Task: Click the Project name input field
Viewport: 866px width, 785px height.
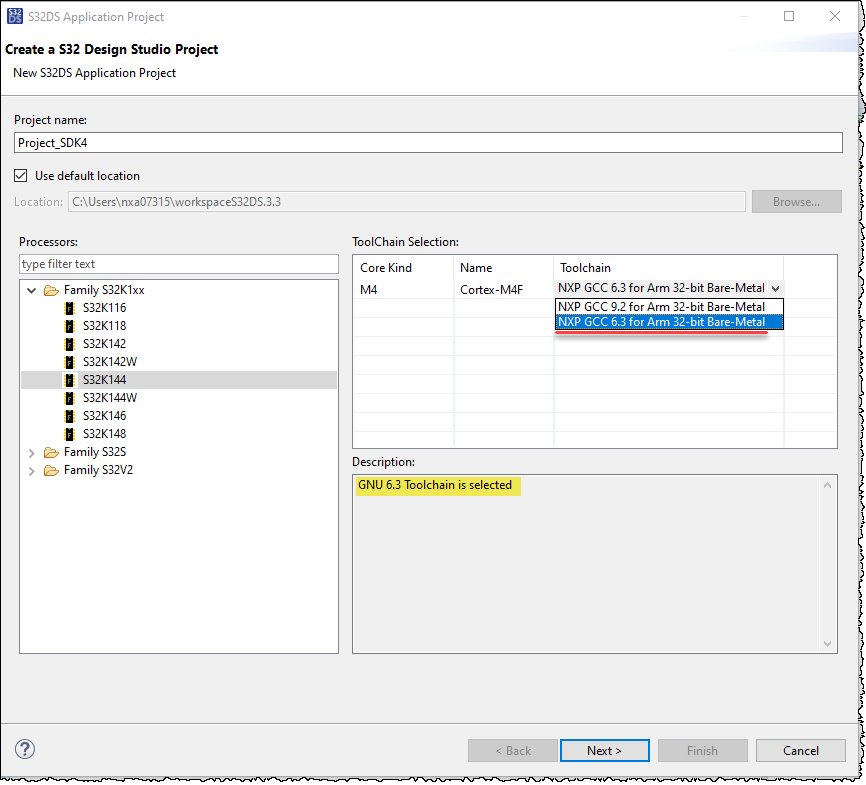Action: tap(428, 143)
